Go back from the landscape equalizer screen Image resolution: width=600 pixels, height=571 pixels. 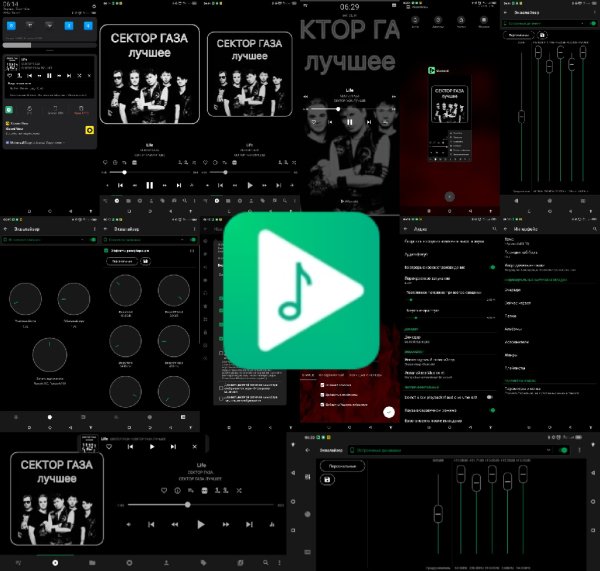point(308,450)
